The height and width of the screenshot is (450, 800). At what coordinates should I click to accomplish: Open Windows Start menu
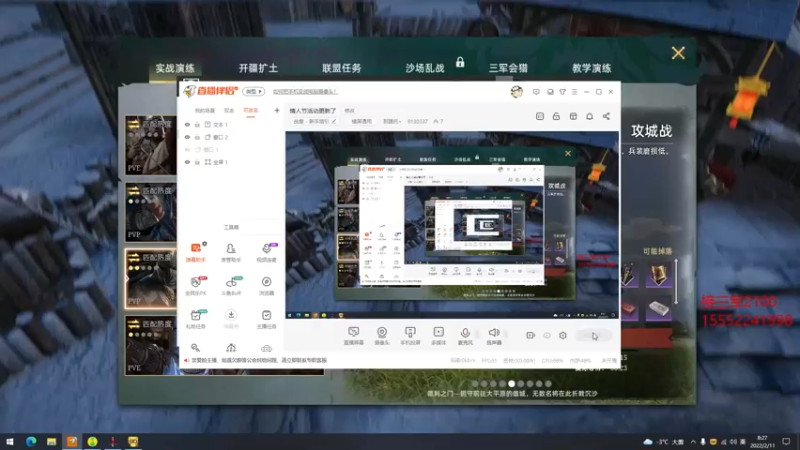coord(10,441)
